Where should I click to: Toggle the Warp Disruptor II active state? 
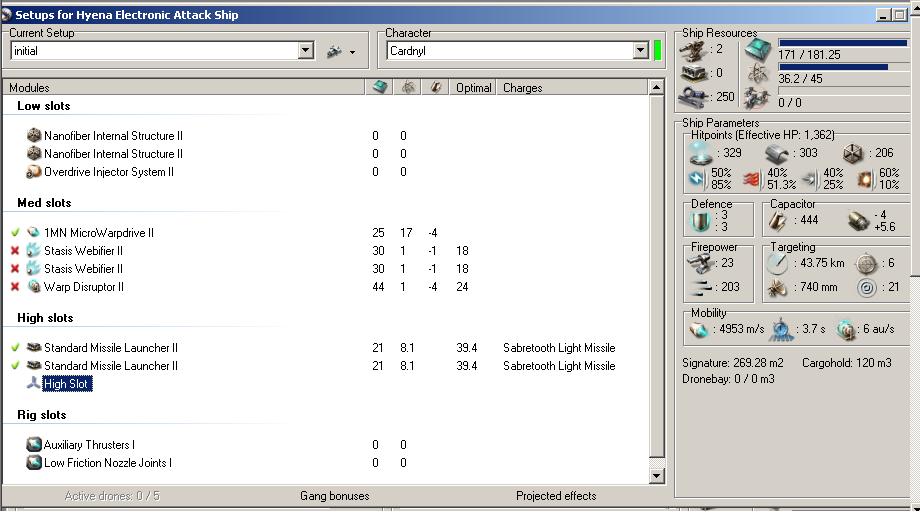click(15, 287)
